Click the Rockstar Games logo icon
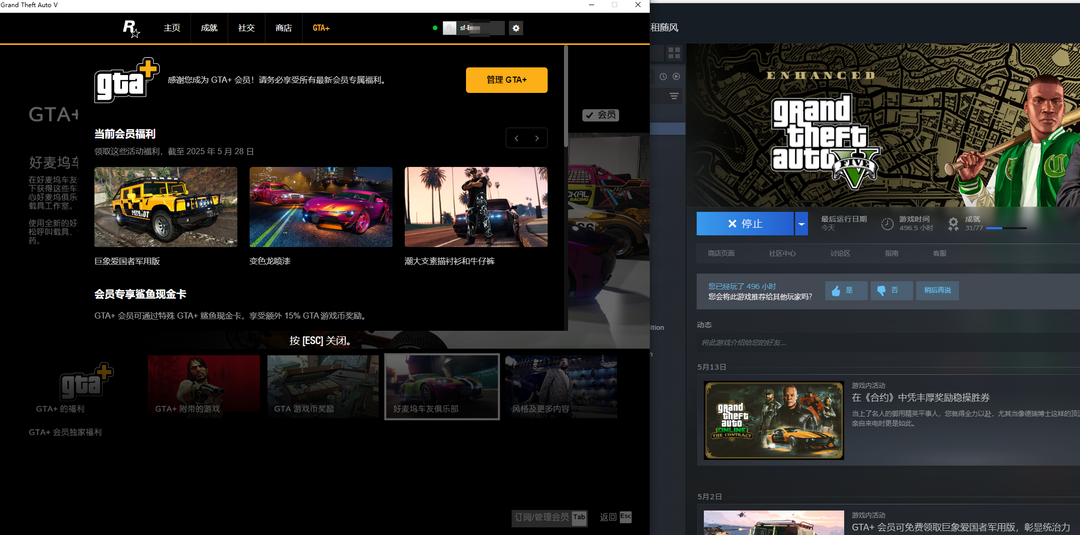The width and height of the screenshot is (1080, 535). click(x=131, y=28)
